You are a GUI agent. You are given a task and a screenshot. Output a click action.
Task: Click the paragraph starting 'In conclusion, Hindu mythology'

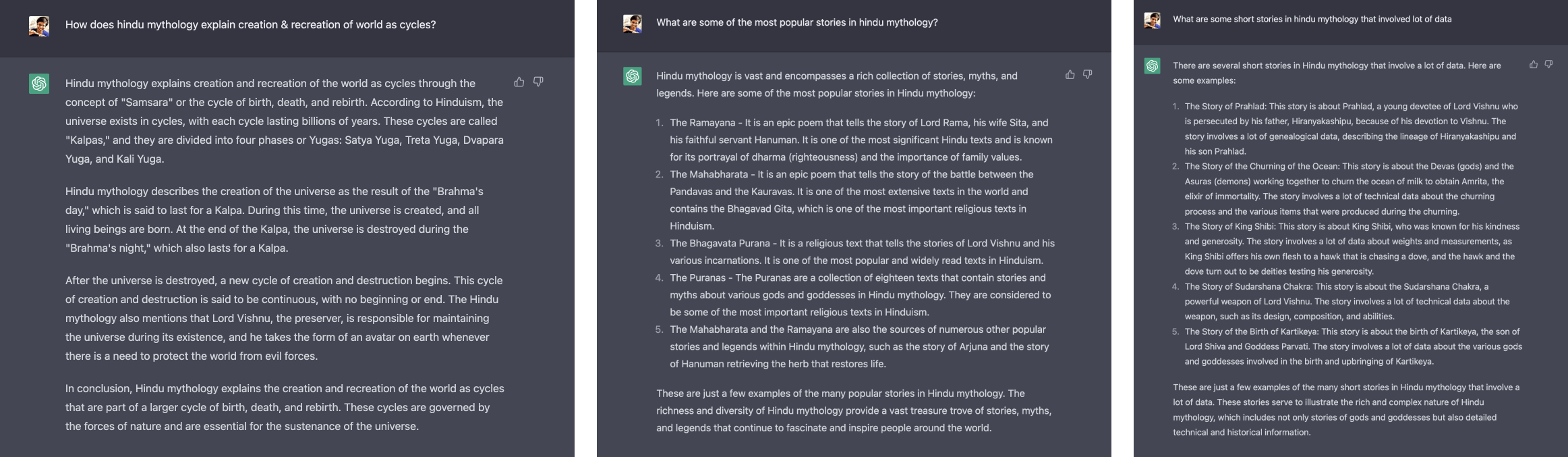(x=285, y=407)
